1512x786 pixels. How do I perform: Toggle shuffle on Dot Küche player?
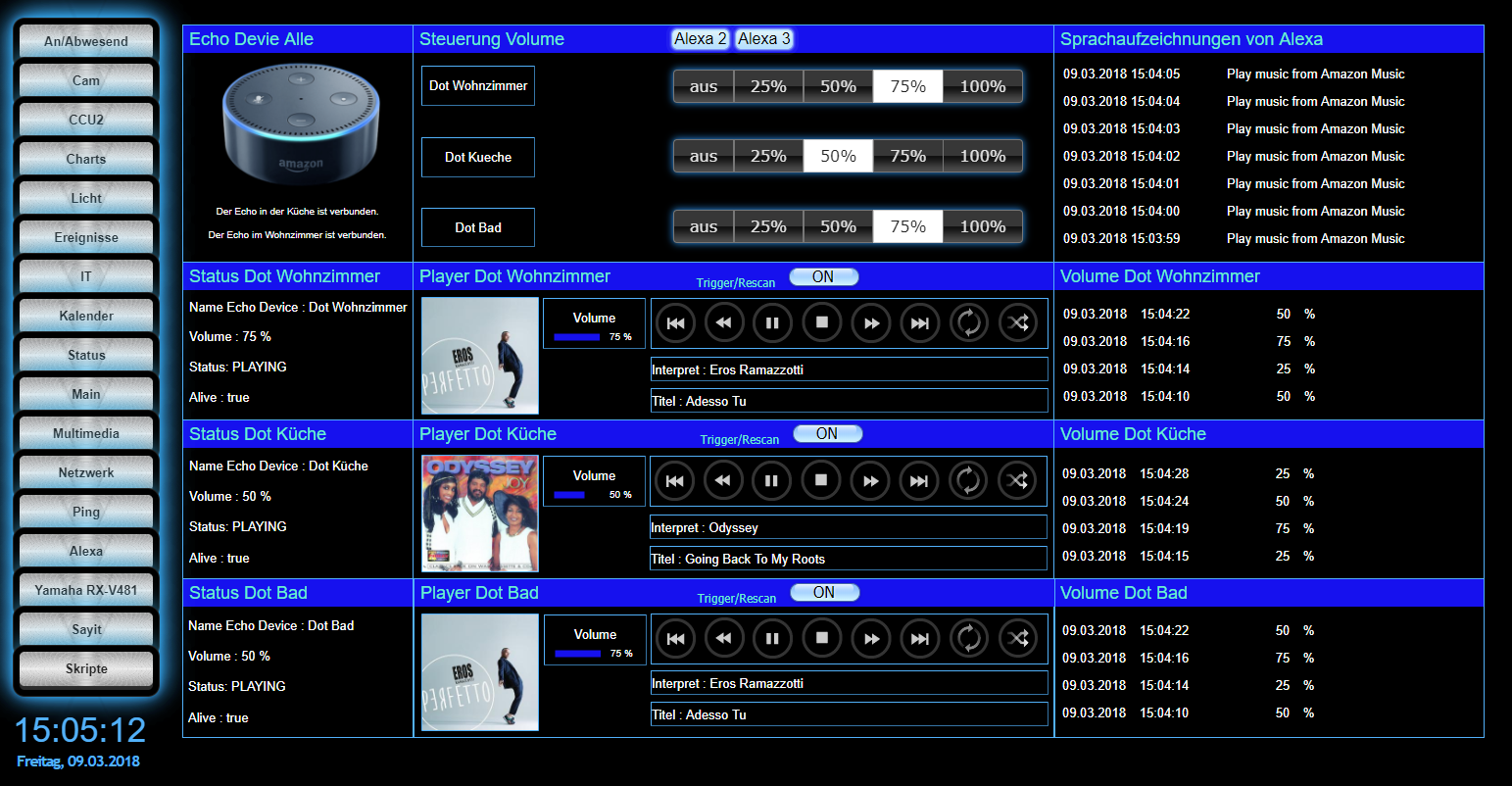click(x=1017, y=480)
